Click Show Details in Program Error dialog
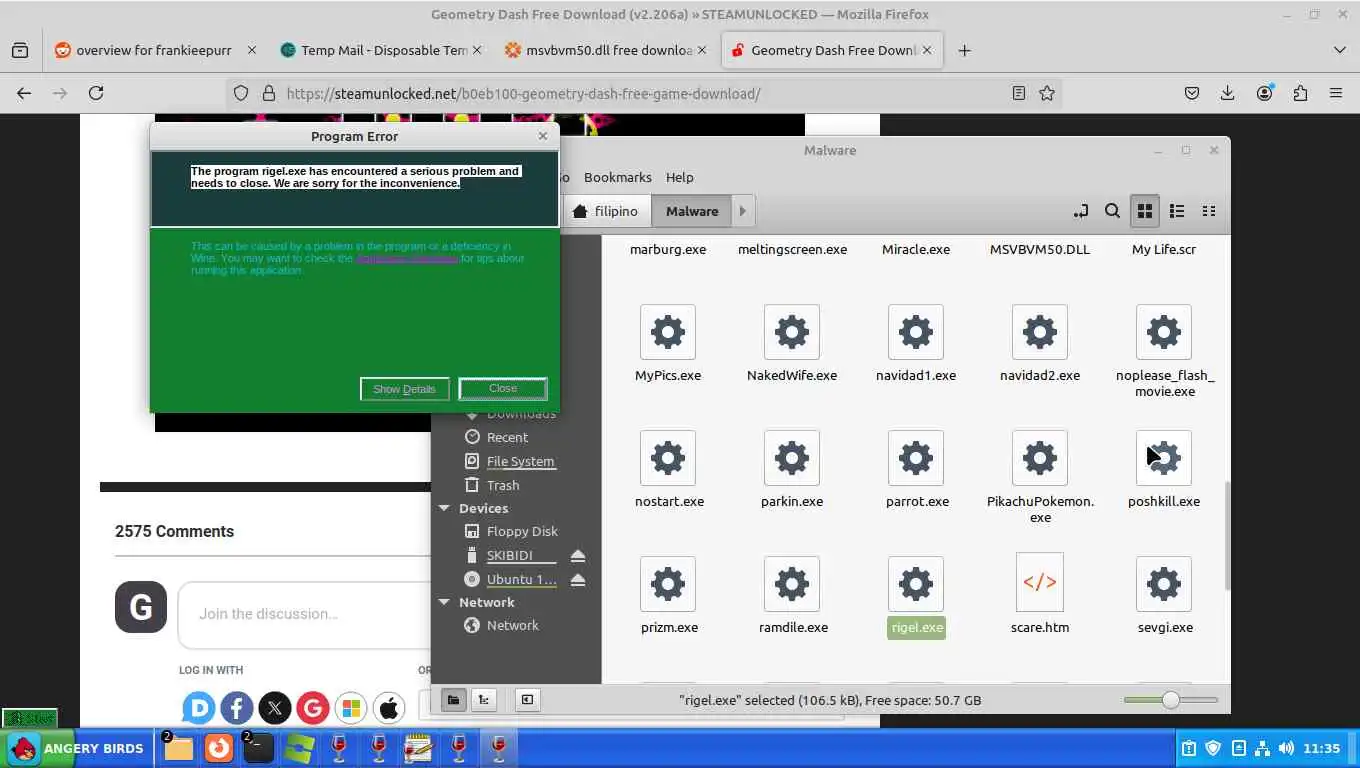The image size is (1360, 768). 404,389
